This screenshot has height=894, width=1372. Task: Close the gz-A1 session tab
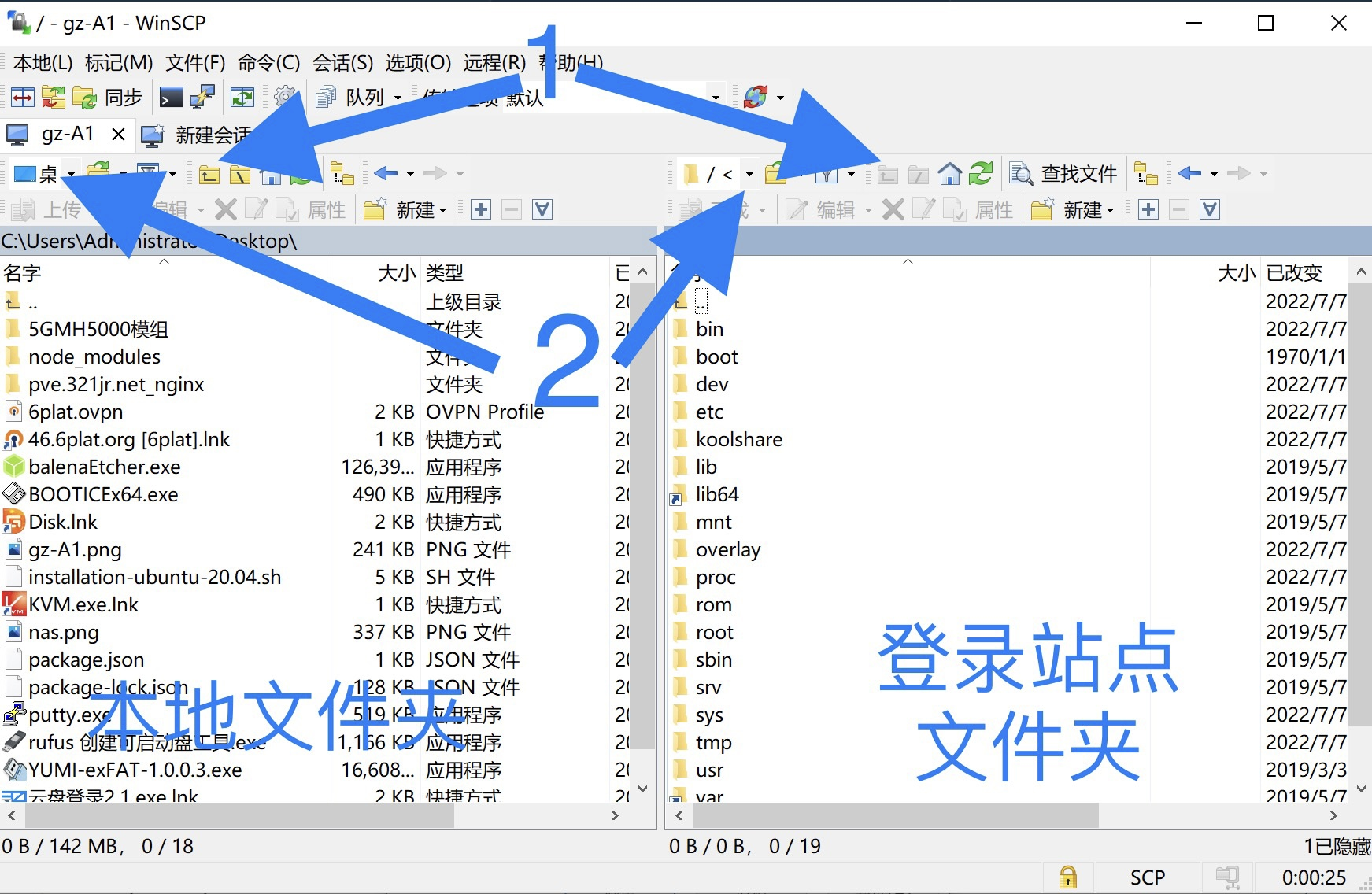[118, 135]
